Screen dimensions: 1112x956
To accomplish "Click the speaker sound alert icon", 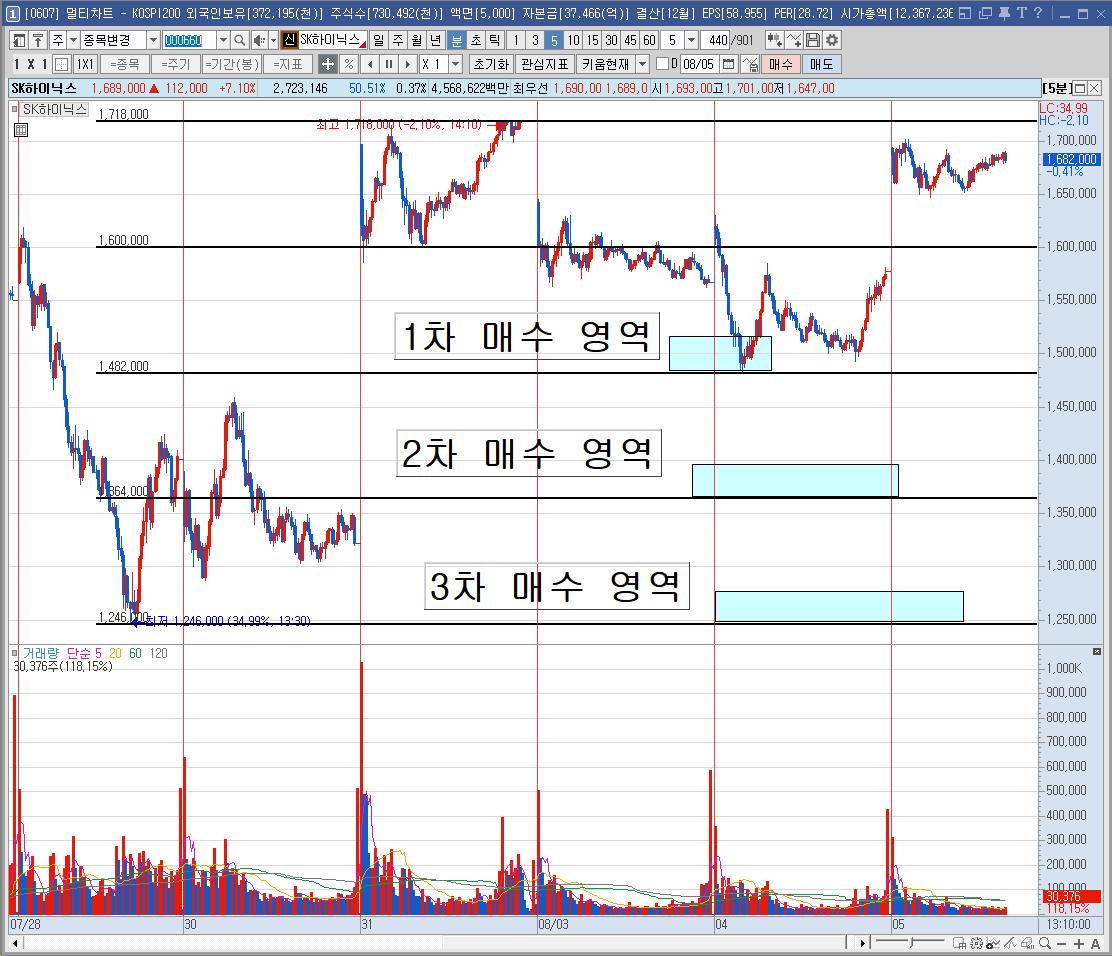I will coord(259,40).
